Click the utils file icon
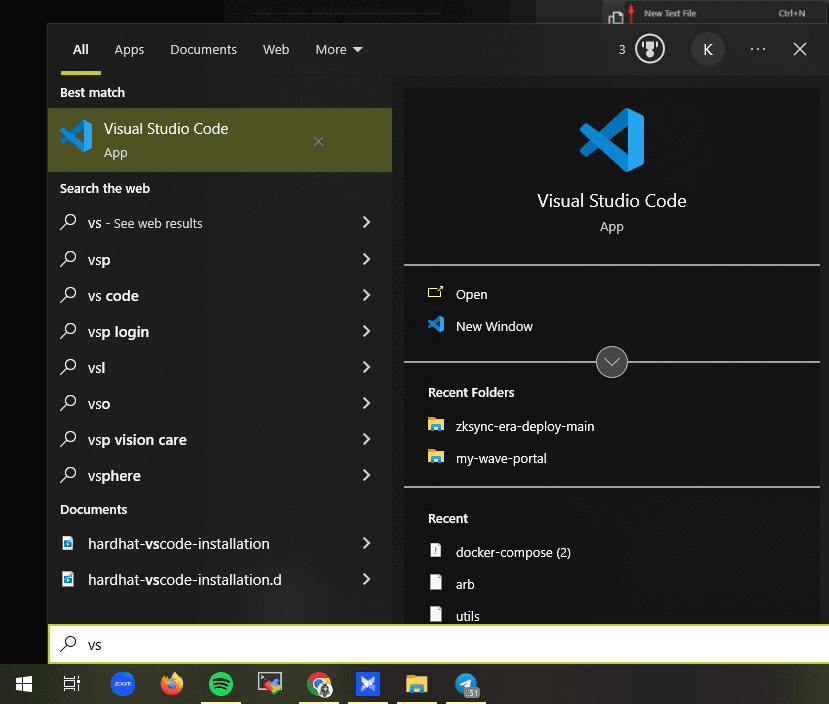 click(436, 614)
